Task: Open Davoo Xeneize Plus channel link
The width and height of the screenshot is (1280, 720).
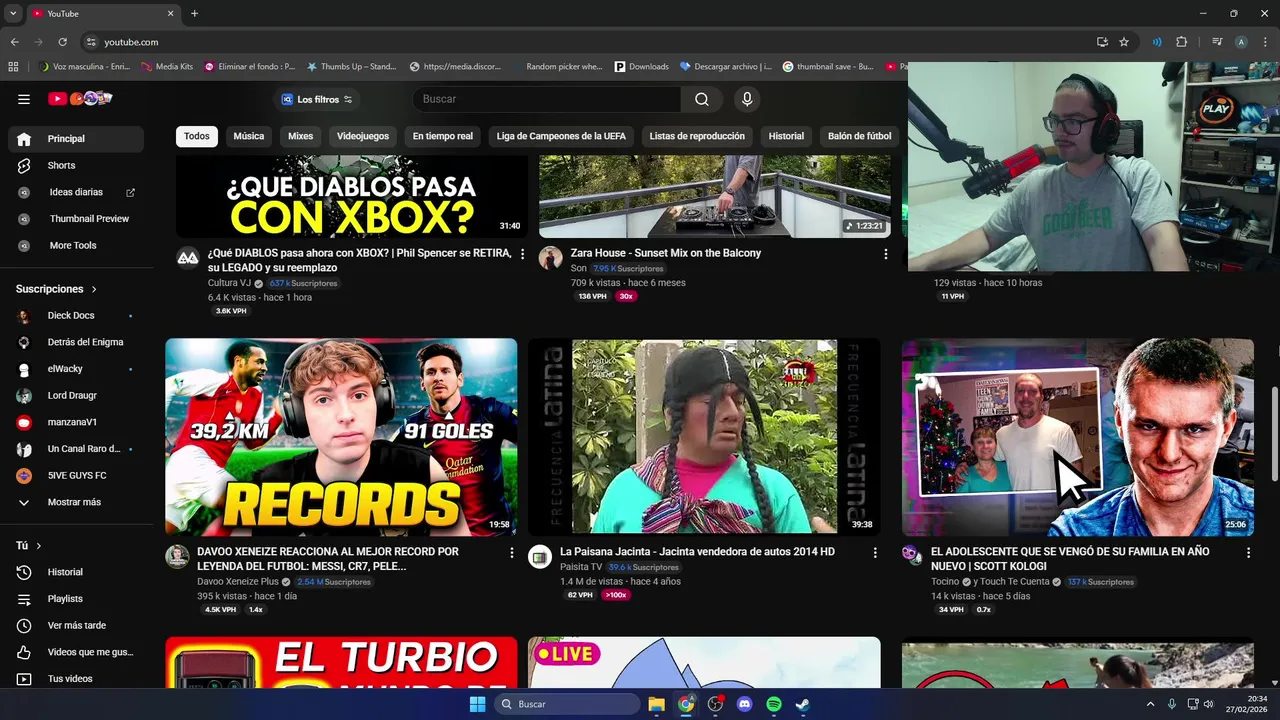Action: (238, 582)
